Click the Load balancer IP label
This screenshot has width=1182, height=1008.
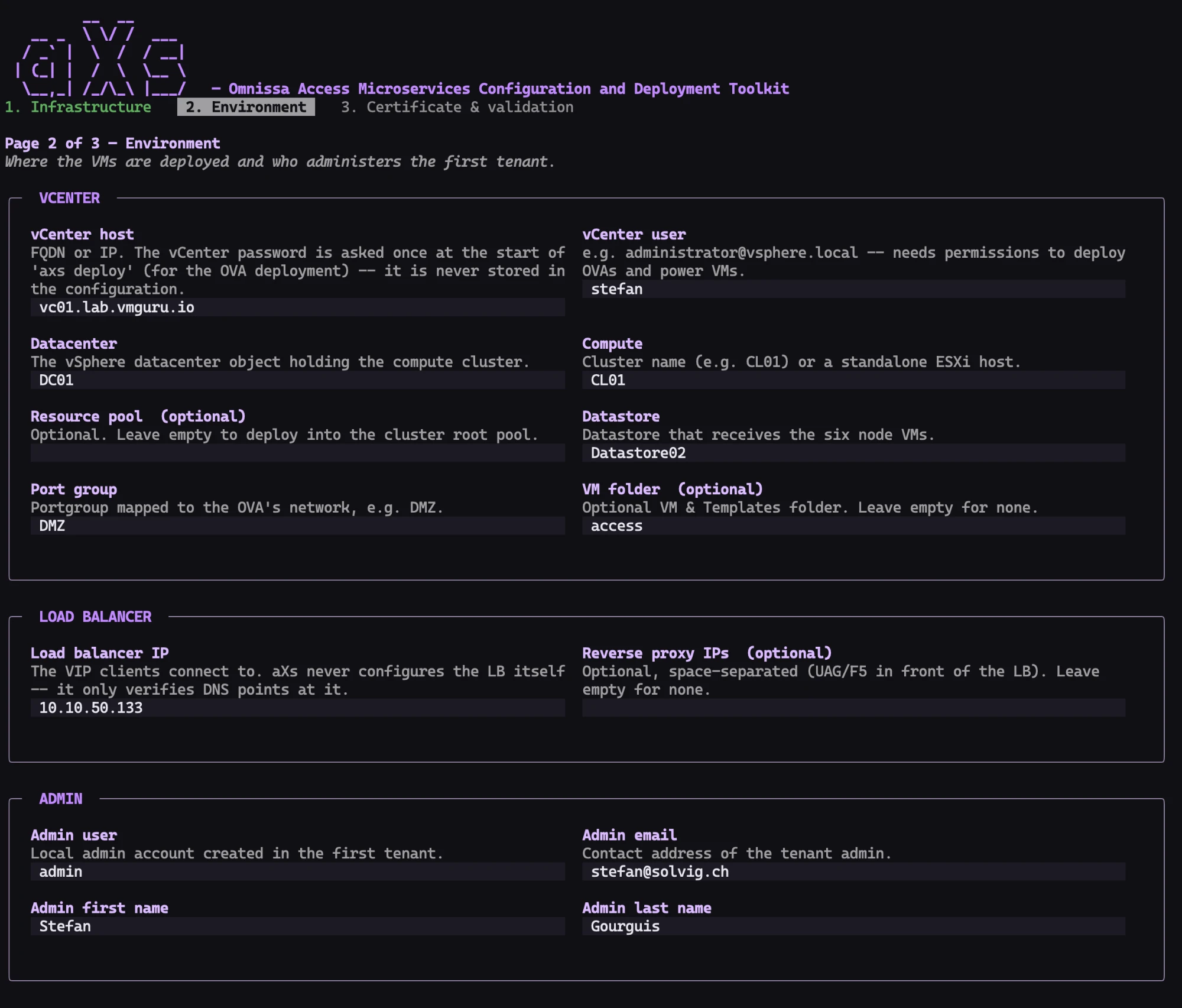tap(100, 653)
